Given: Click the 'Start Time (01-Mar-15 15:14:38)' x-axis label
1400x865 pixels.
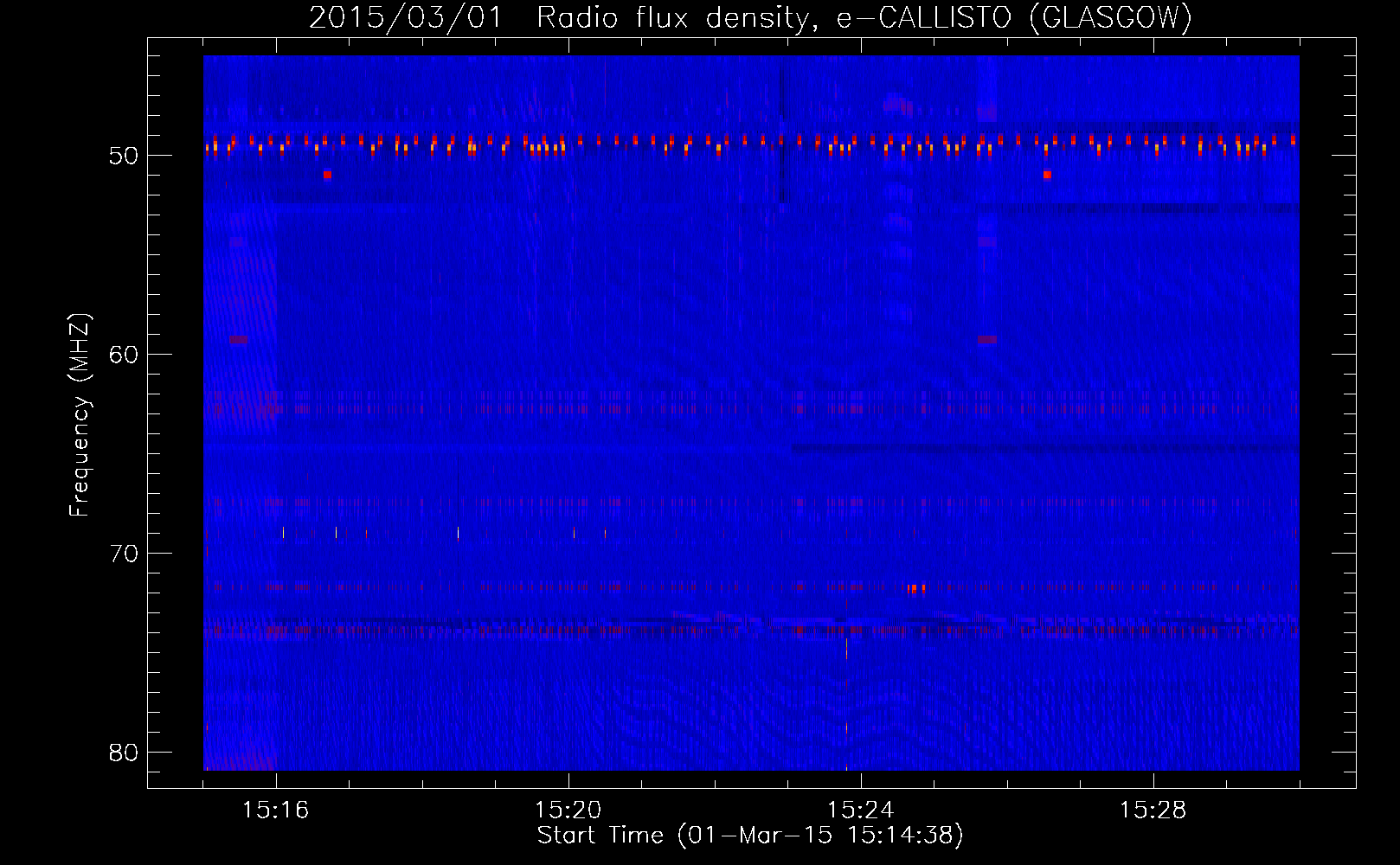Looking at the screenshot, I should pyautogui.click(x=750, y=836).
